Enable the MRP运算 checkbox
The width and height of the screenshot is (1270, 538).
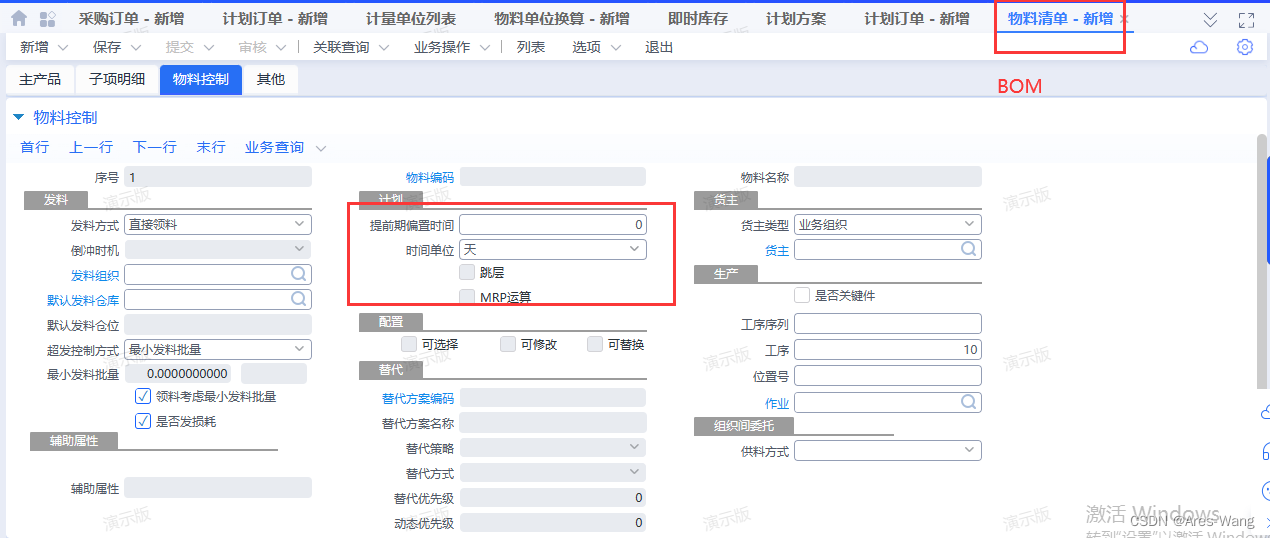(467, 296)
